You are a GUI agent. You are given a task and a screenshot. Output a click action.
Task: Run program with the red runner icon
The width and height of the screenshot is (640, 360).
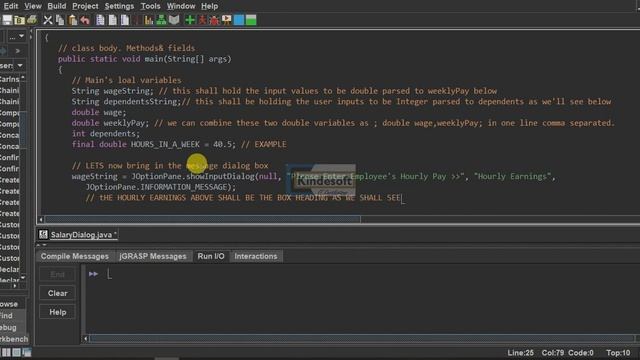click(x=202, y=20)
